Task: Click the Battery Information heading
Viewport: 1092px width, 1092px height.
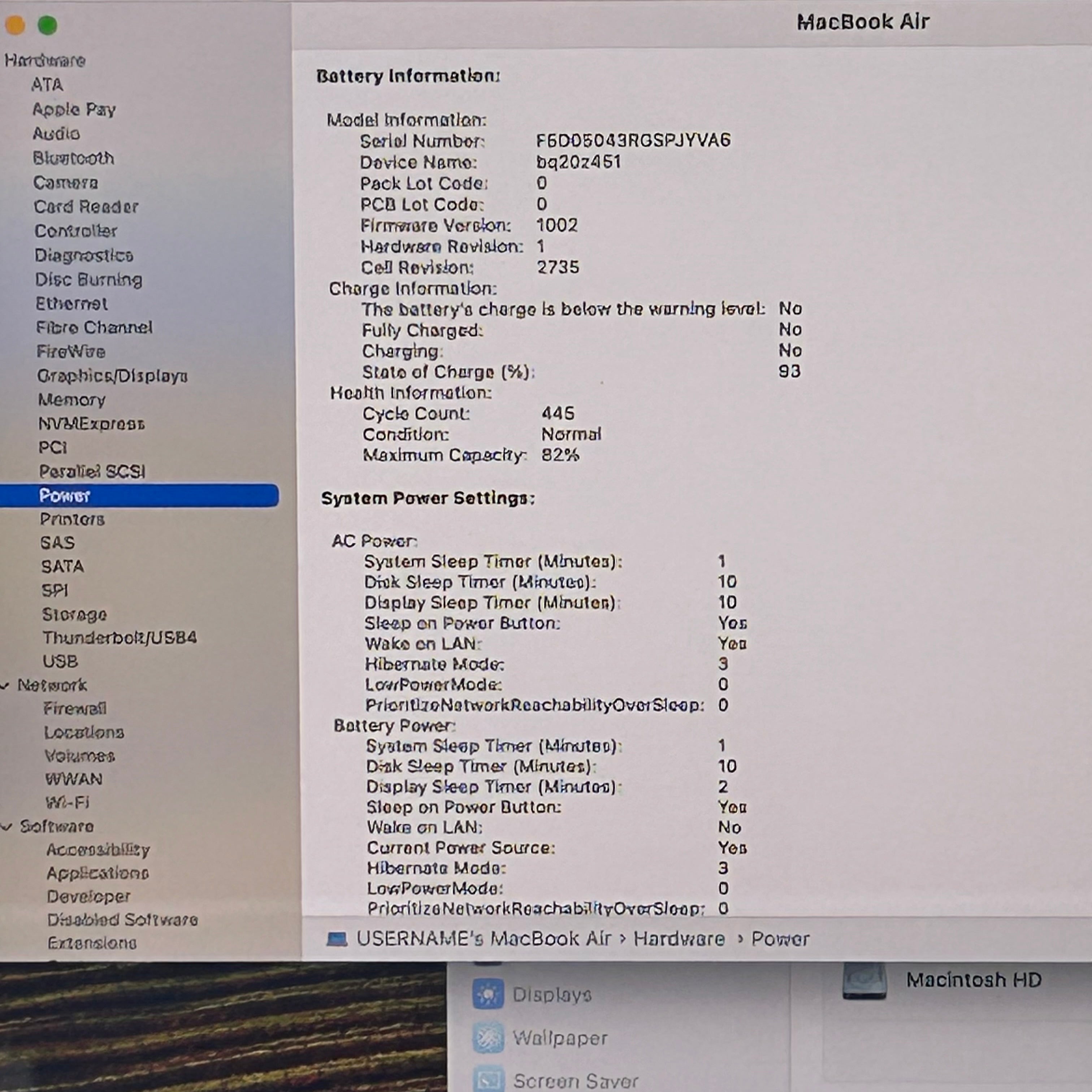Action: (408, 76)
